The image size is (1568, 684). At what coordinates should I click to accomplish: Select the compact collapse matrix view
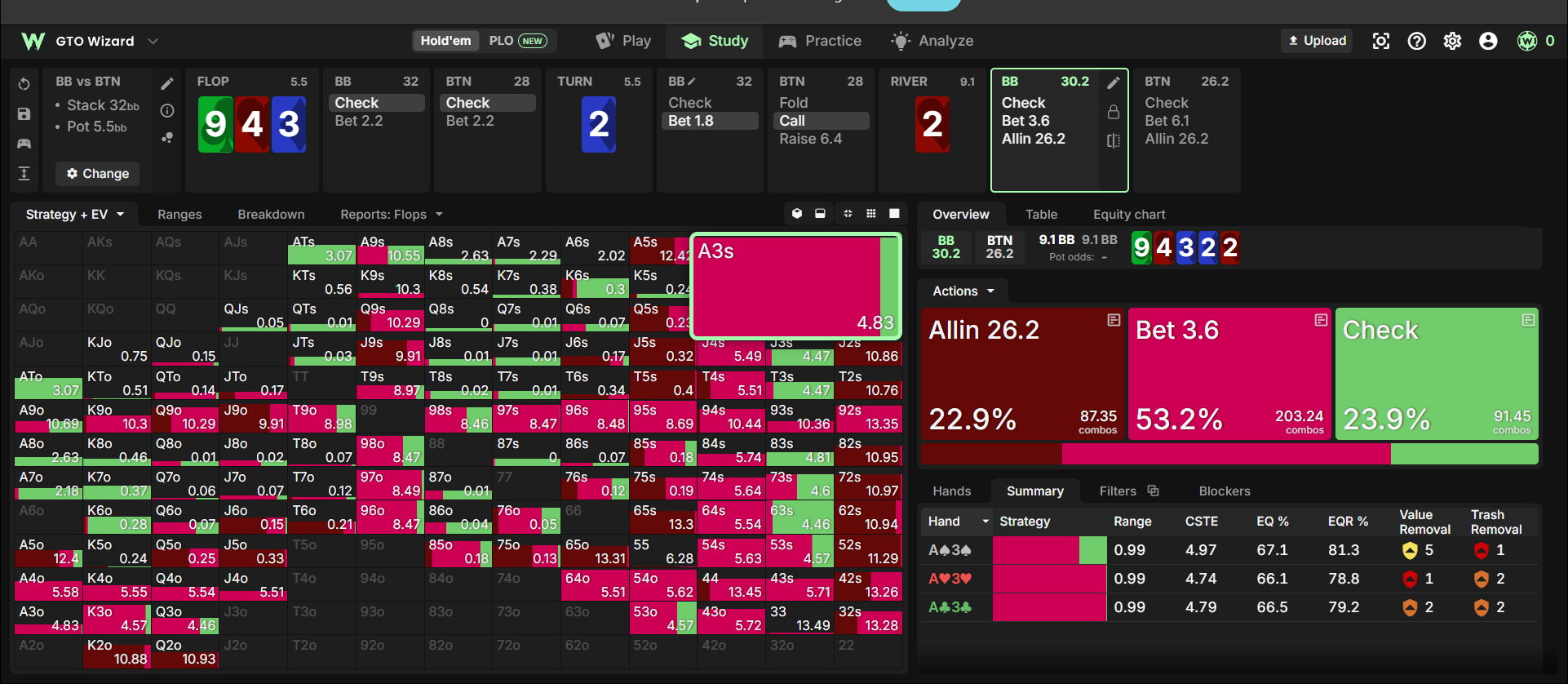pos(848,214)
